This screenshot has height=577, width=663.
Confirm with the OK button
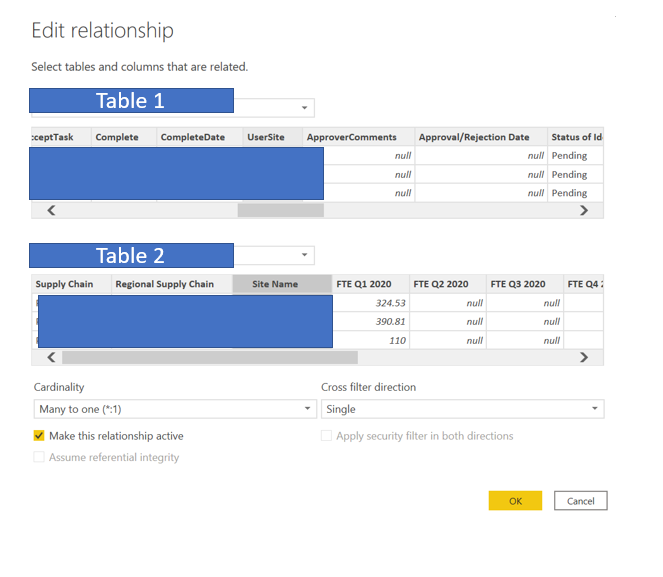click(515, 501)
